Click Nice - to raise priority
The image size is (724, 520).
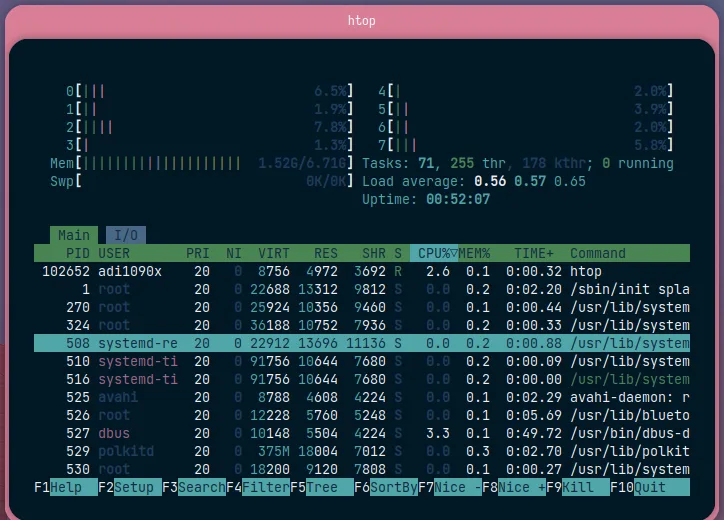pyautogui.click(x=450, y=487)
